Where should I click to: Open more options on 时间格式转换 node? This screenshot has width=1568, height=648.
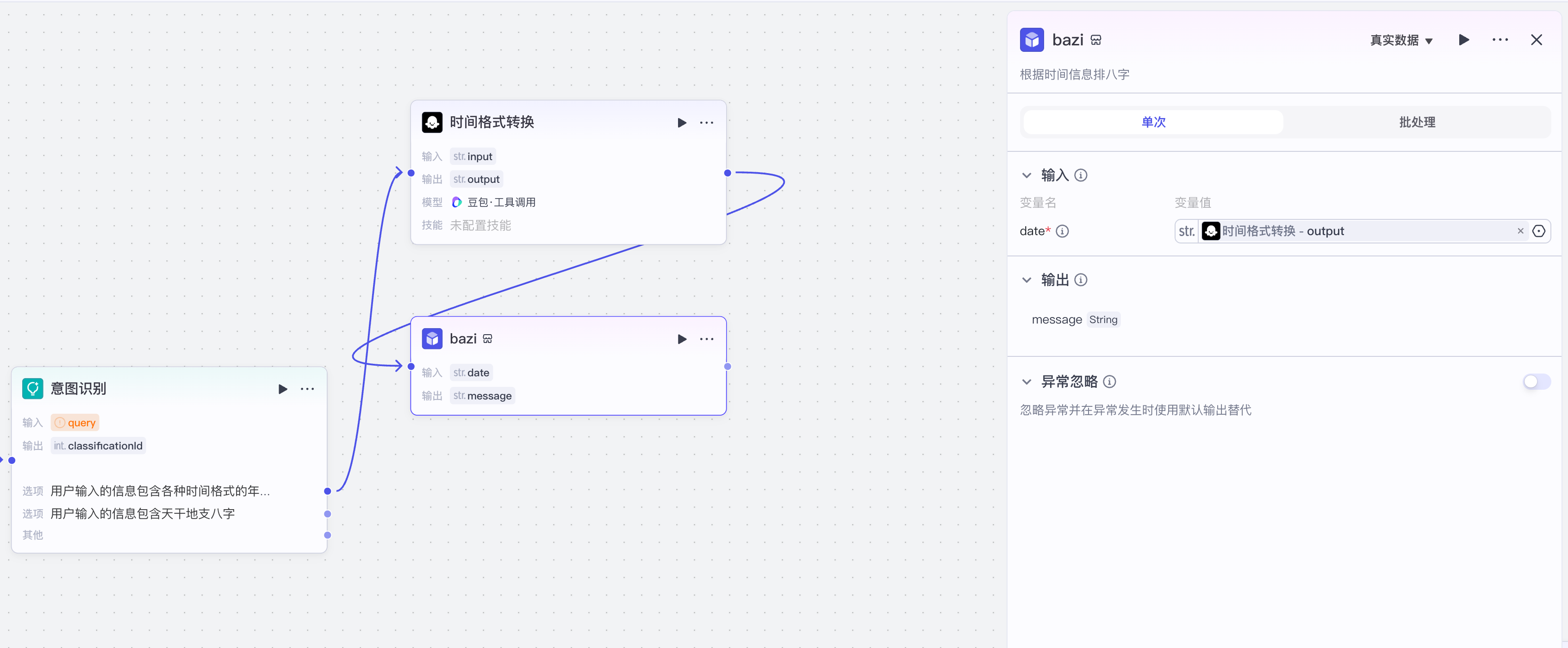pyautogui.click(x=707, y=122)
